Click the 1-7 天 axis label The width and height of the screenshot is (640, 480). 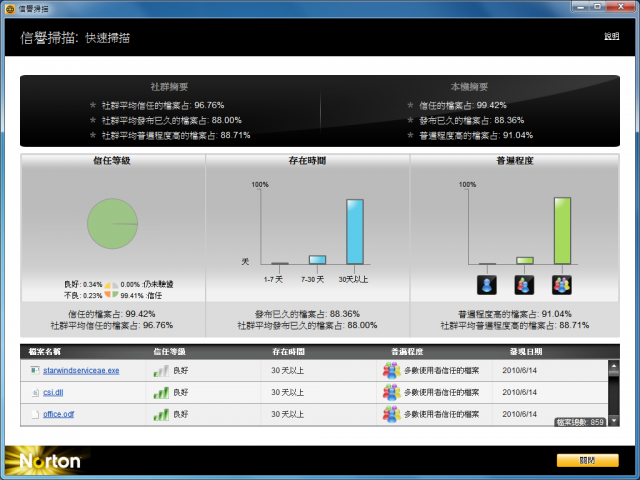point(273,280)
